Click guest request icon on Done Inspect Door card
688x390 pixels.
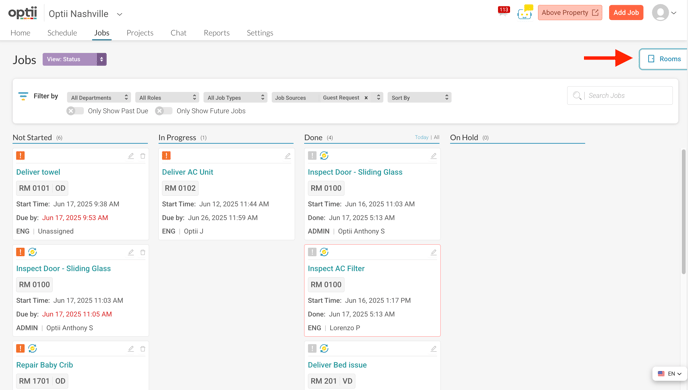click(x=324, y=155)
